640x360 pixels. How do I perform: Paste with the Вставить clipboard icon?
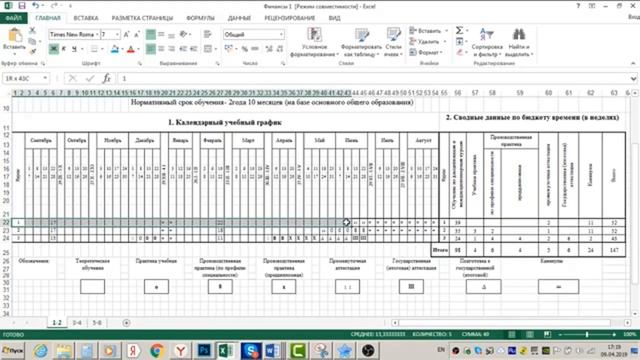[x=15, y=36]
